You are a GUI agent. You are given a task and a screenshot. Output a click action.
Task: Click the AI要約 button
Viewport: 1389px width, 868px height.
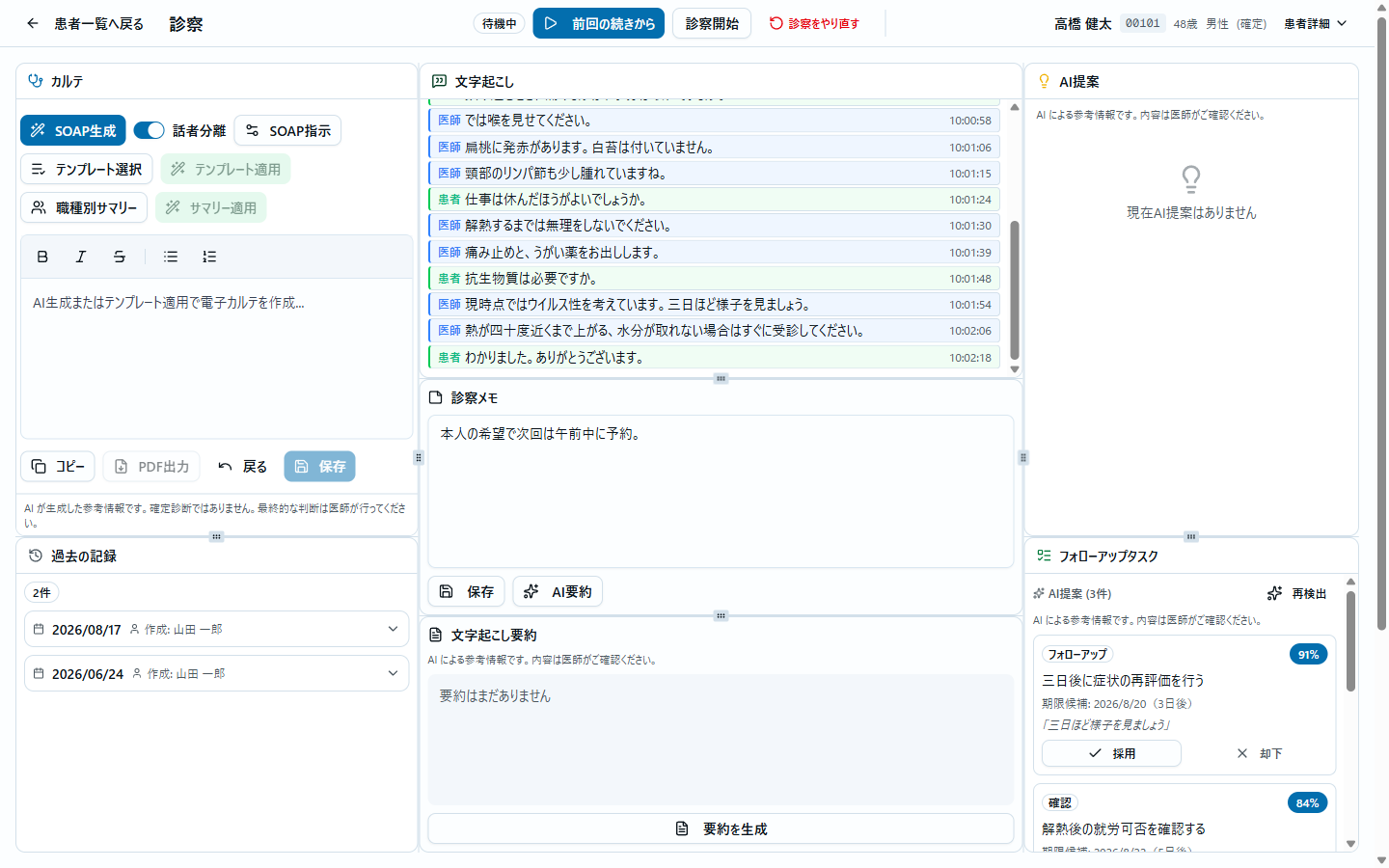[x=558, y=591]
